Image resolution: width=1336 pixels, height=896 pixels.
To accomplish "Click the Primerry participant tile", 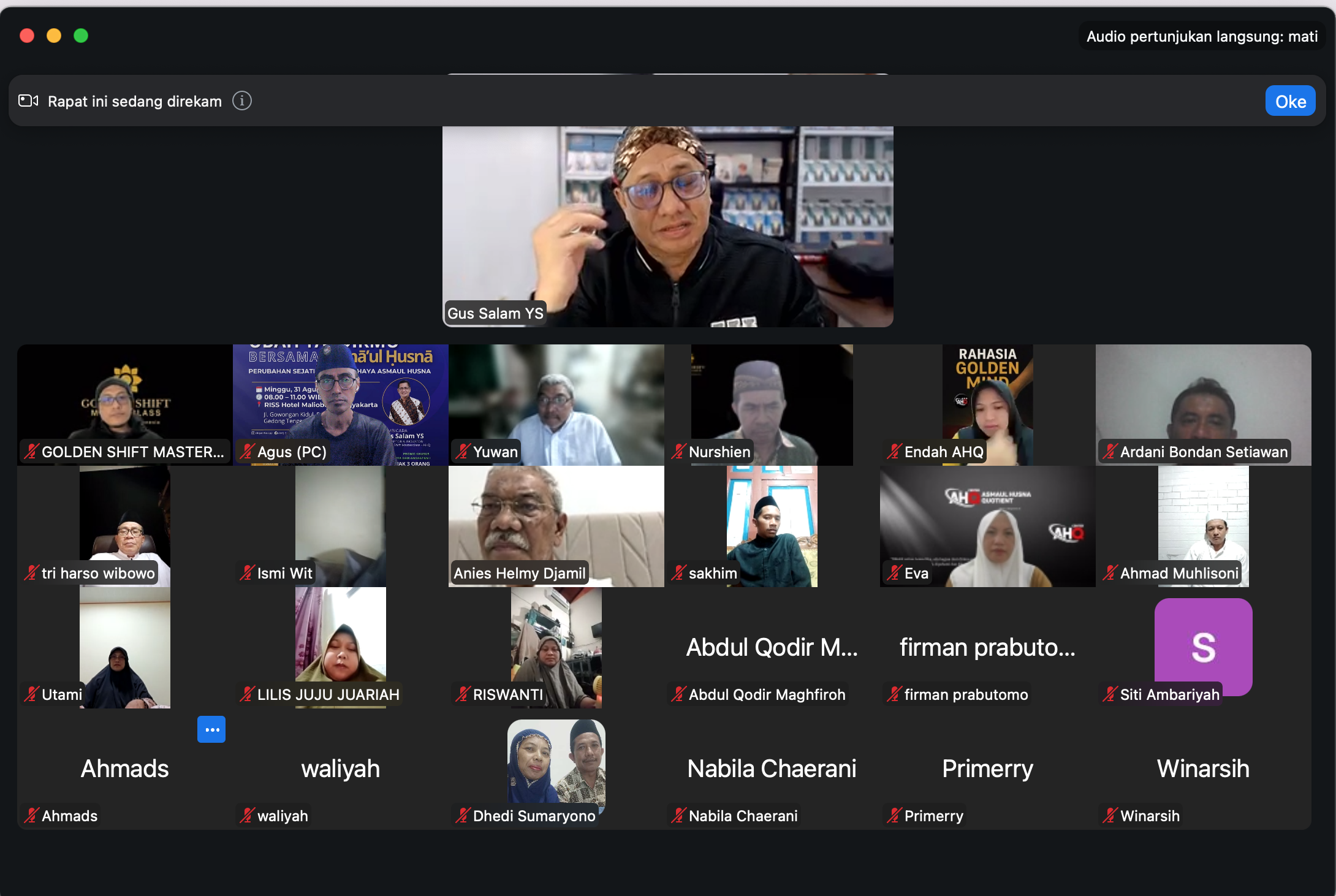I will point(987,769).
